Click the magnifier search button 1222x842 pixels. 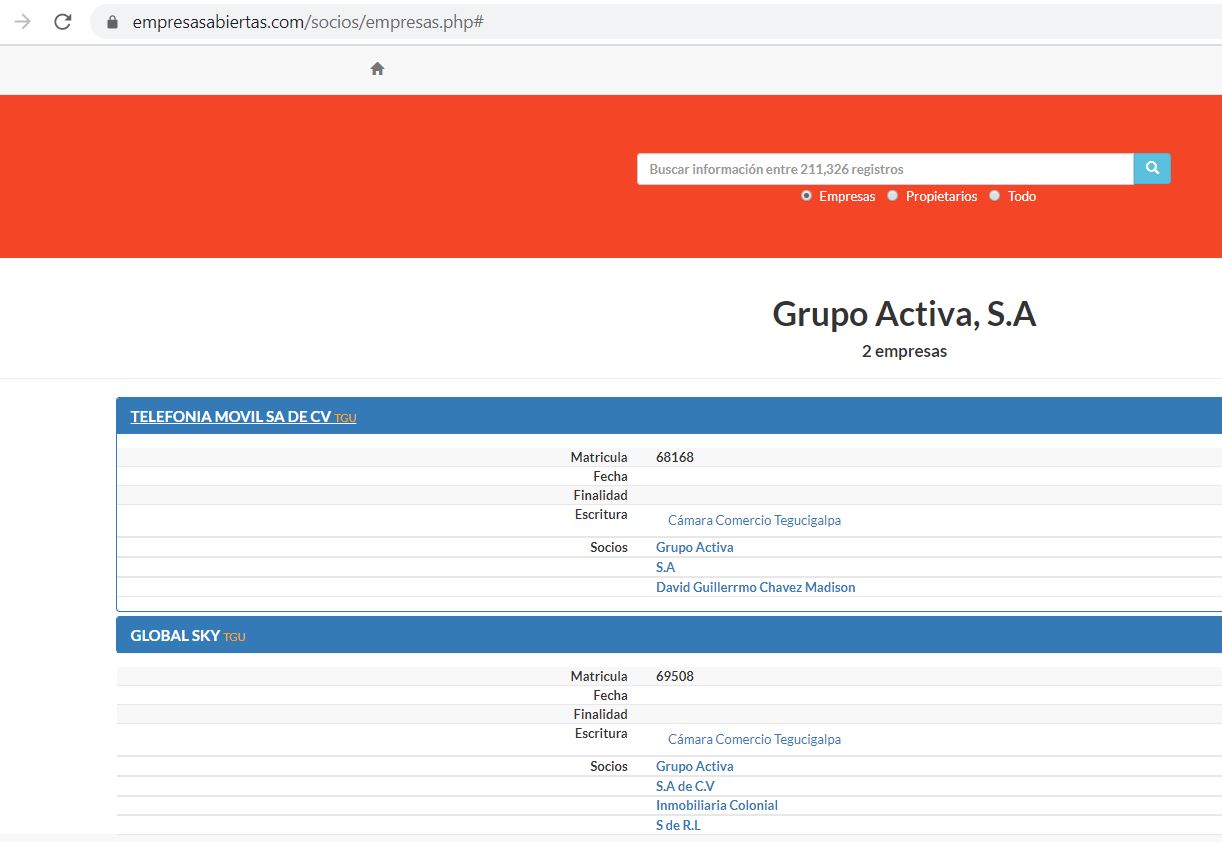(1152, 169)
